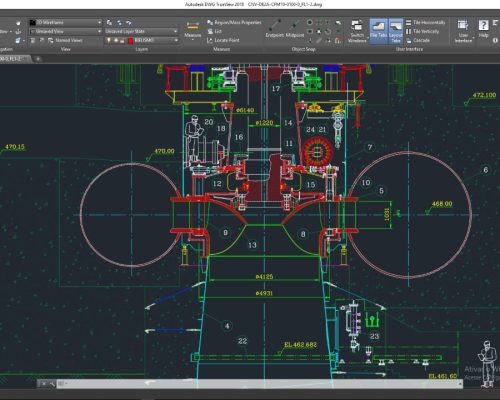Open the 2D Wireframe visual style dropdown

point(65,22)
